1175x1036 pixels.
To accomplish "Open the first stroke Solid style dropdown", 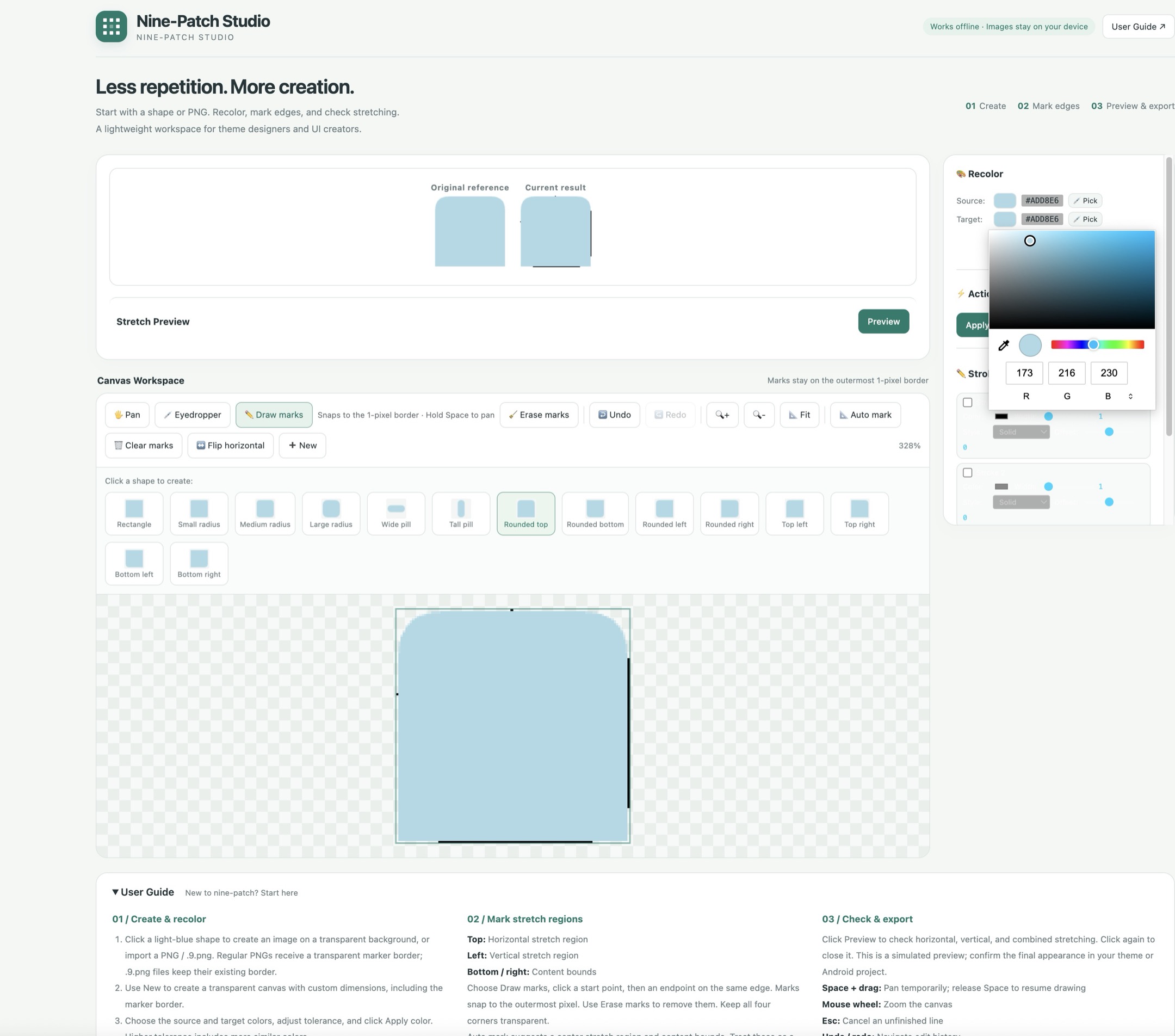I will click(1021, 432).
